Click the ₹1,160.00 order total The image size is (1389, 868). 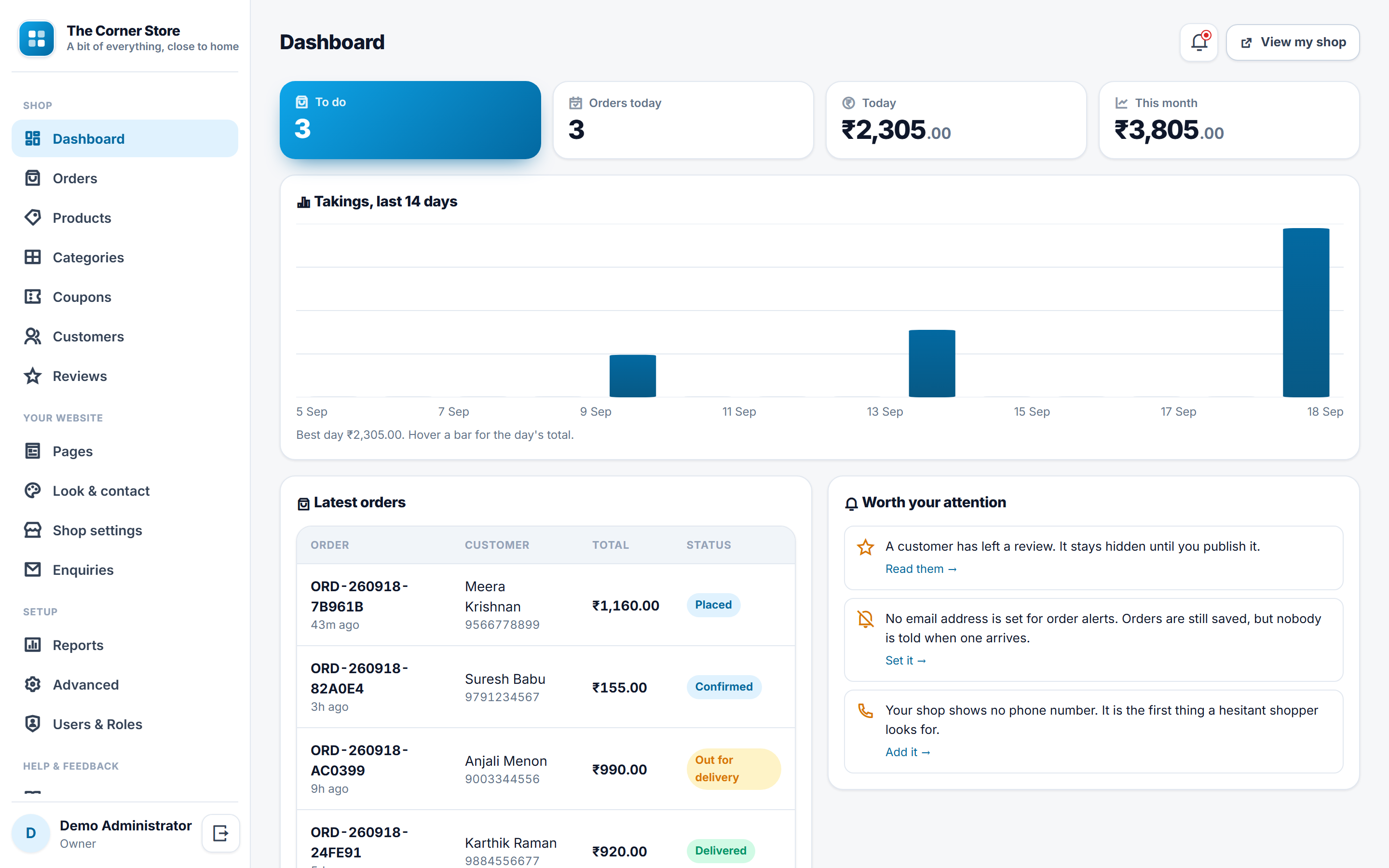pyautogui.click(x=626, y=606)
